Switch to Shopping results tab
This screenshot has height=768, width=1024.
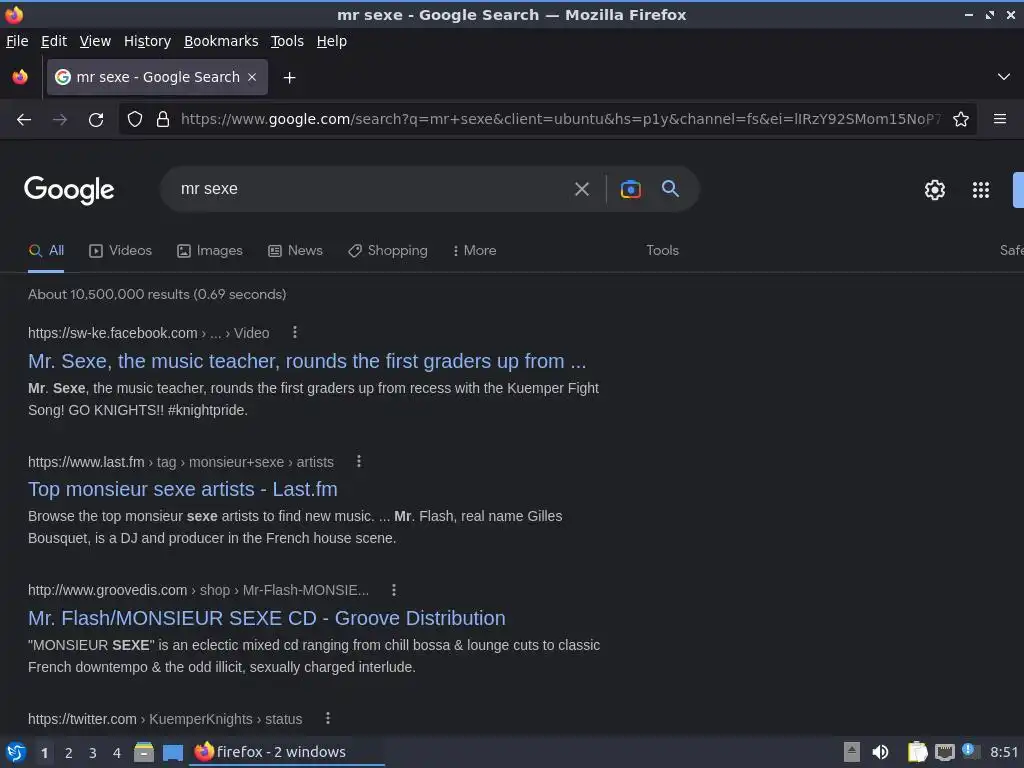(x=387, y=251)
